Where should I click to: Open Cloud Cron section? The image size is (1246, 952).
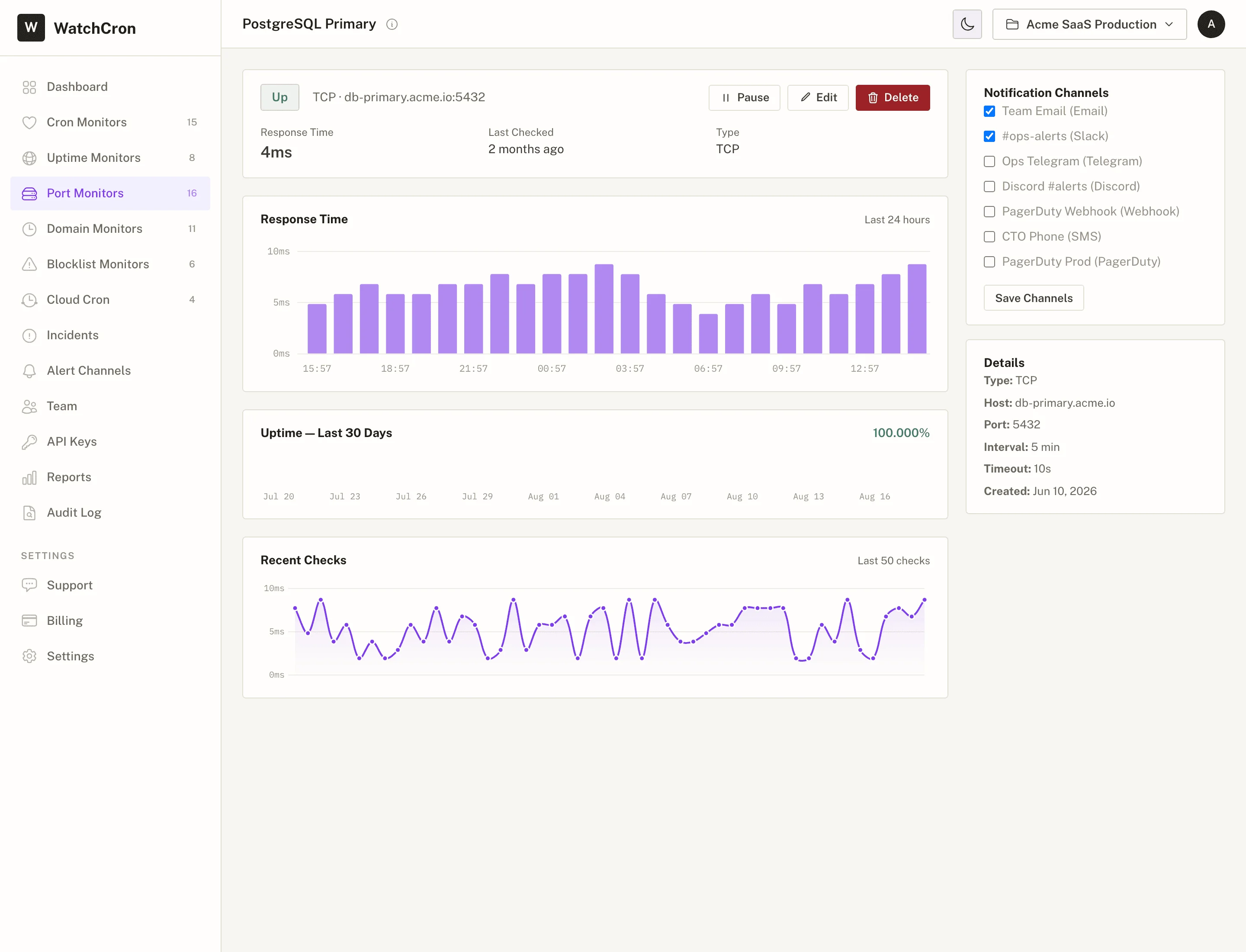point(110,300)
